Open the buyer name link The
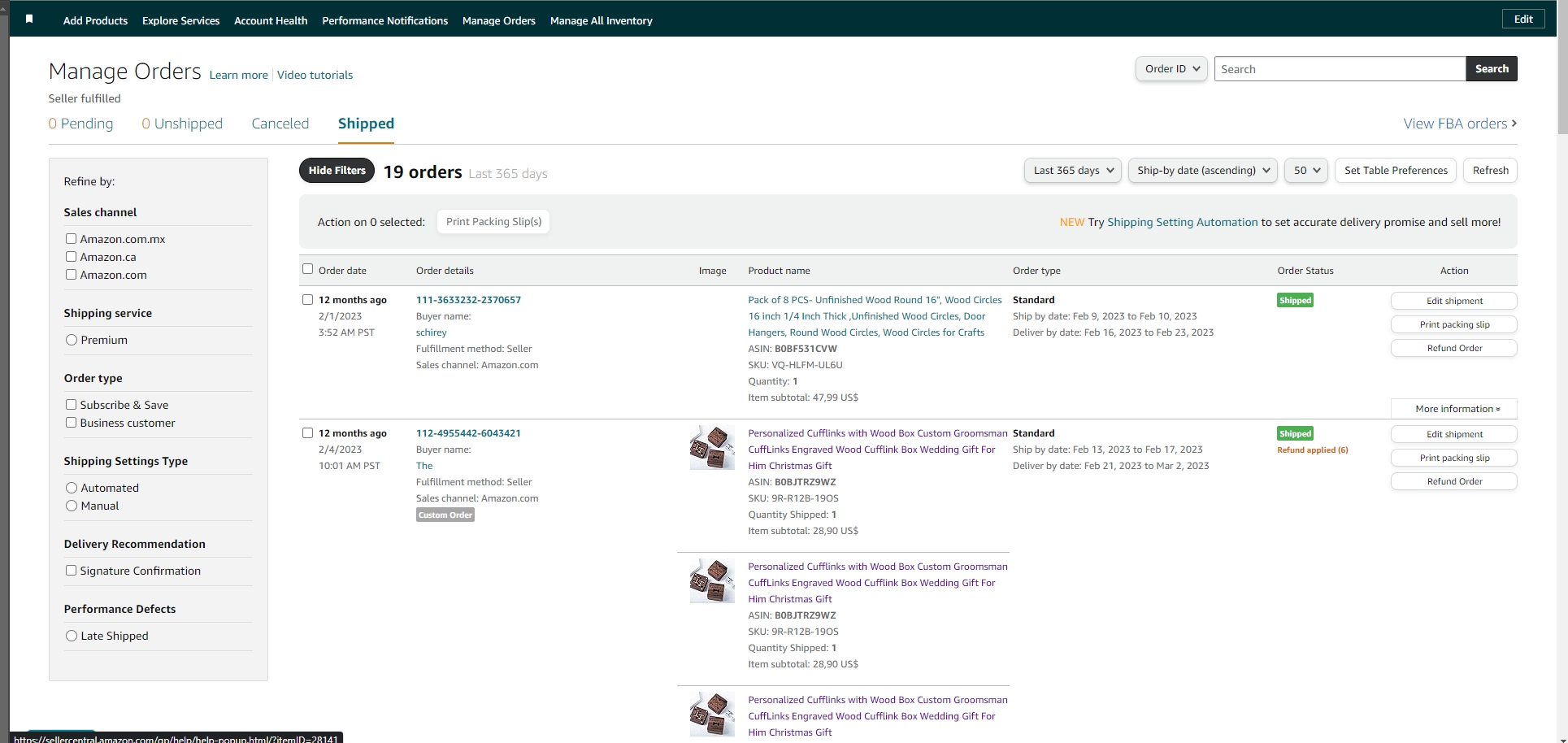 [424, 466]
